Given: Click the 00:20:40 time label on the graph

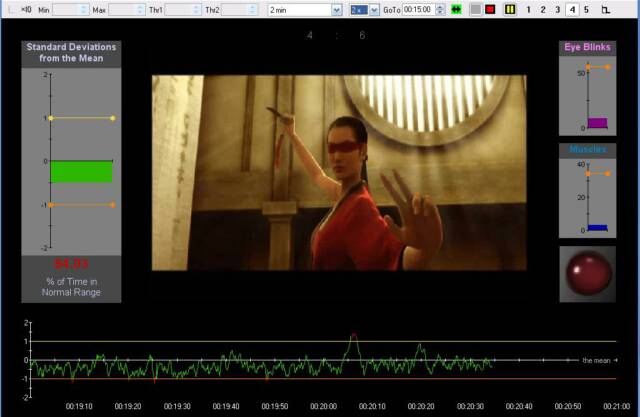Looking at the screenshot, I should click(x=519, y=406).
